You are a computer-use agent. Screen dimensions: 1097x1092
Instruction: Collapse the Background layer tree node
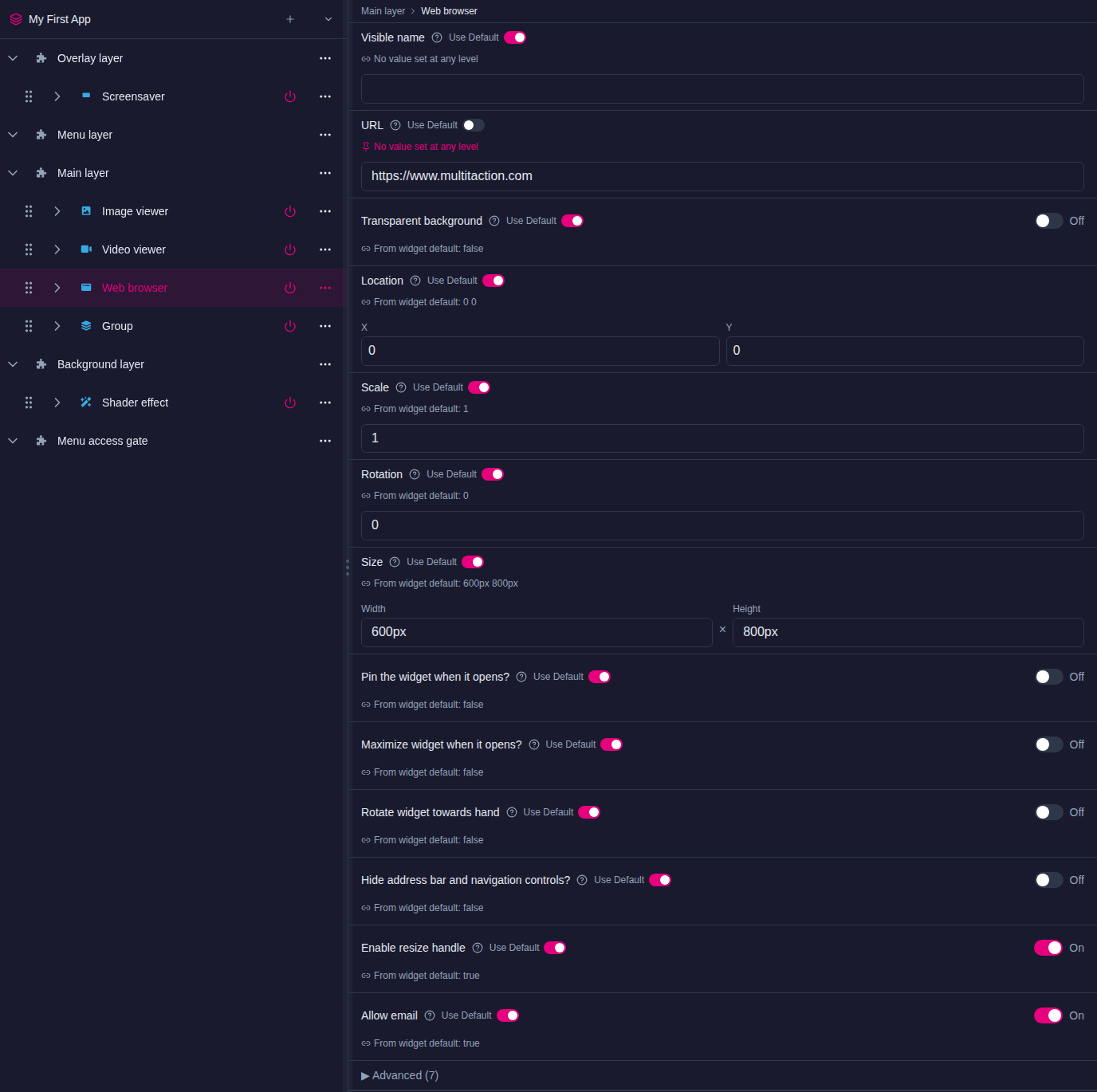[13, 364]
